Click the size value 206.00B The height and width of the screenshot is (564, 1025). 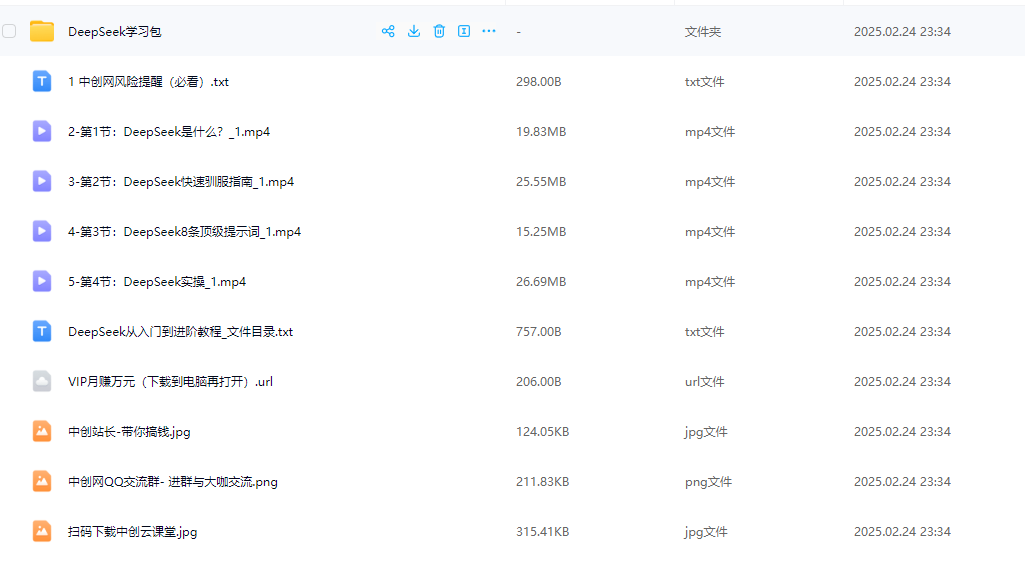539,382
